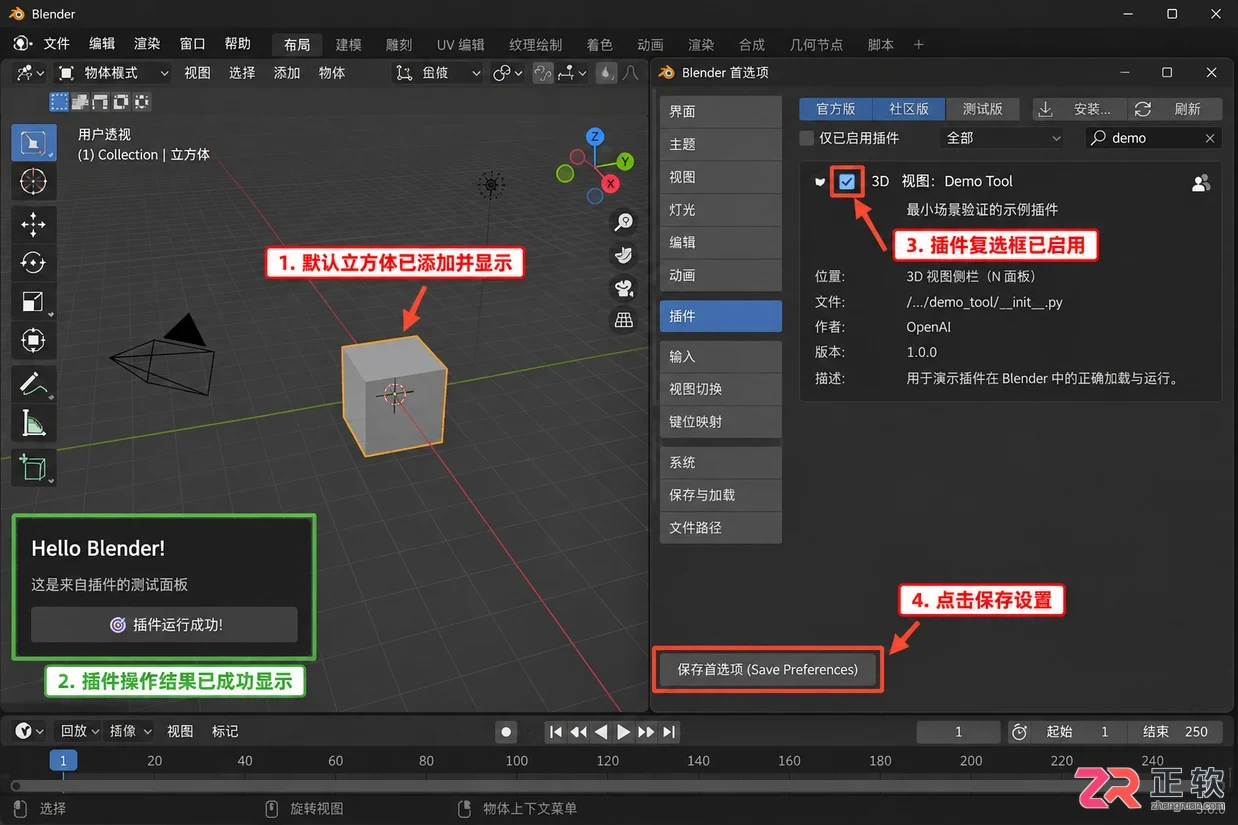This screenshot has height=825, width=1238.
Task: Toggle the 测试版 filter
Action: (982, 109)
